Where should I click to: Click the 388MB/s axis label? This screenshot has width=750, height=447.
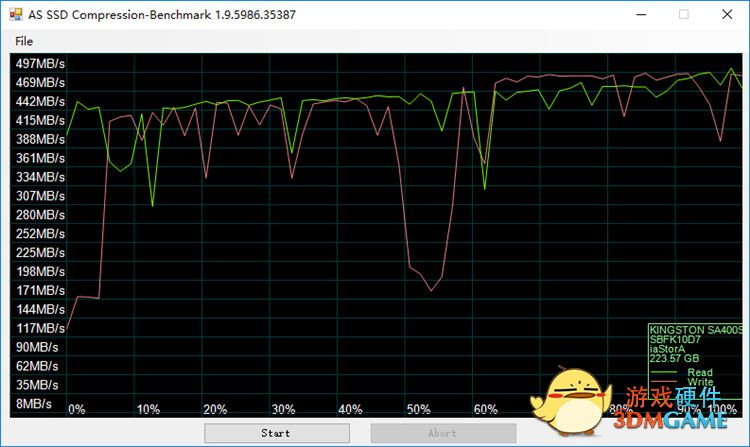coord(40,139)
